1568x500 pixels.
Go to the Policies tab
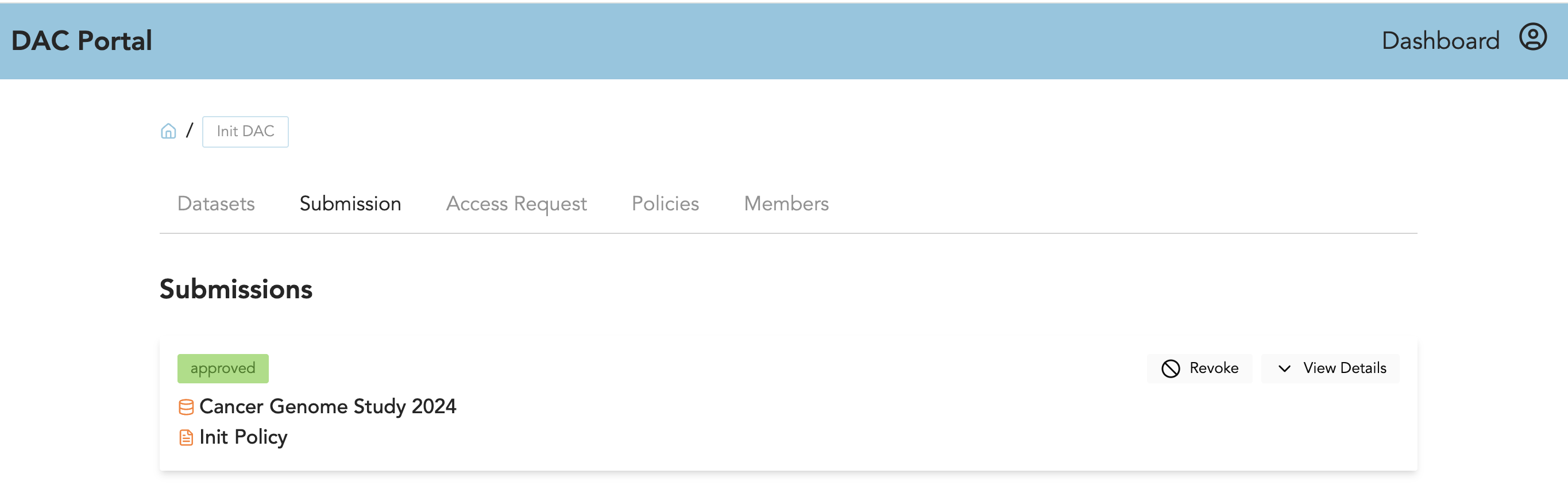665,203
